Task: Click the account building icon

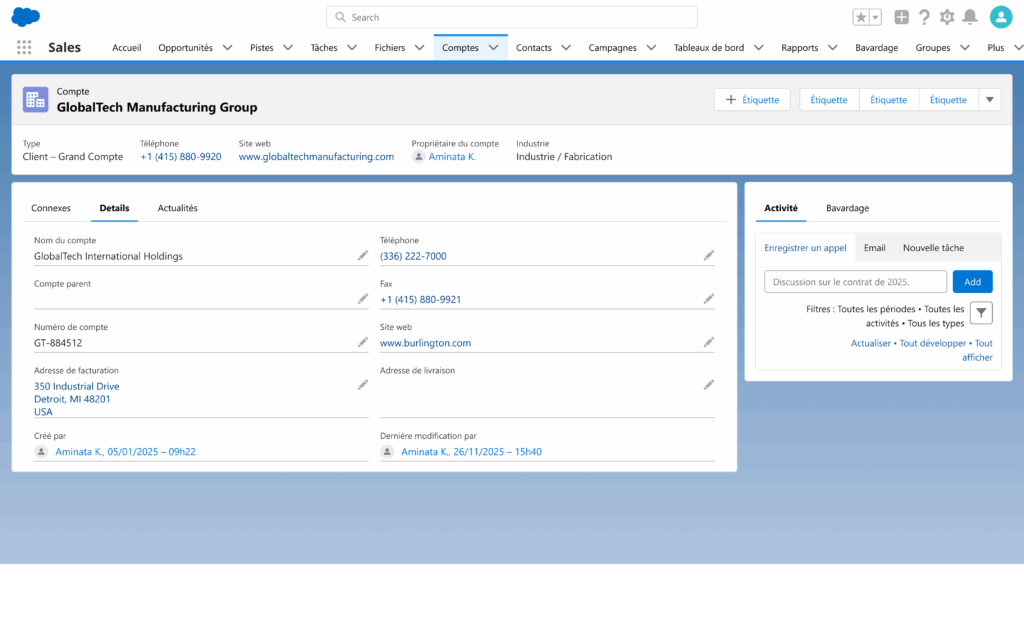Action: (x=35, y=99)
